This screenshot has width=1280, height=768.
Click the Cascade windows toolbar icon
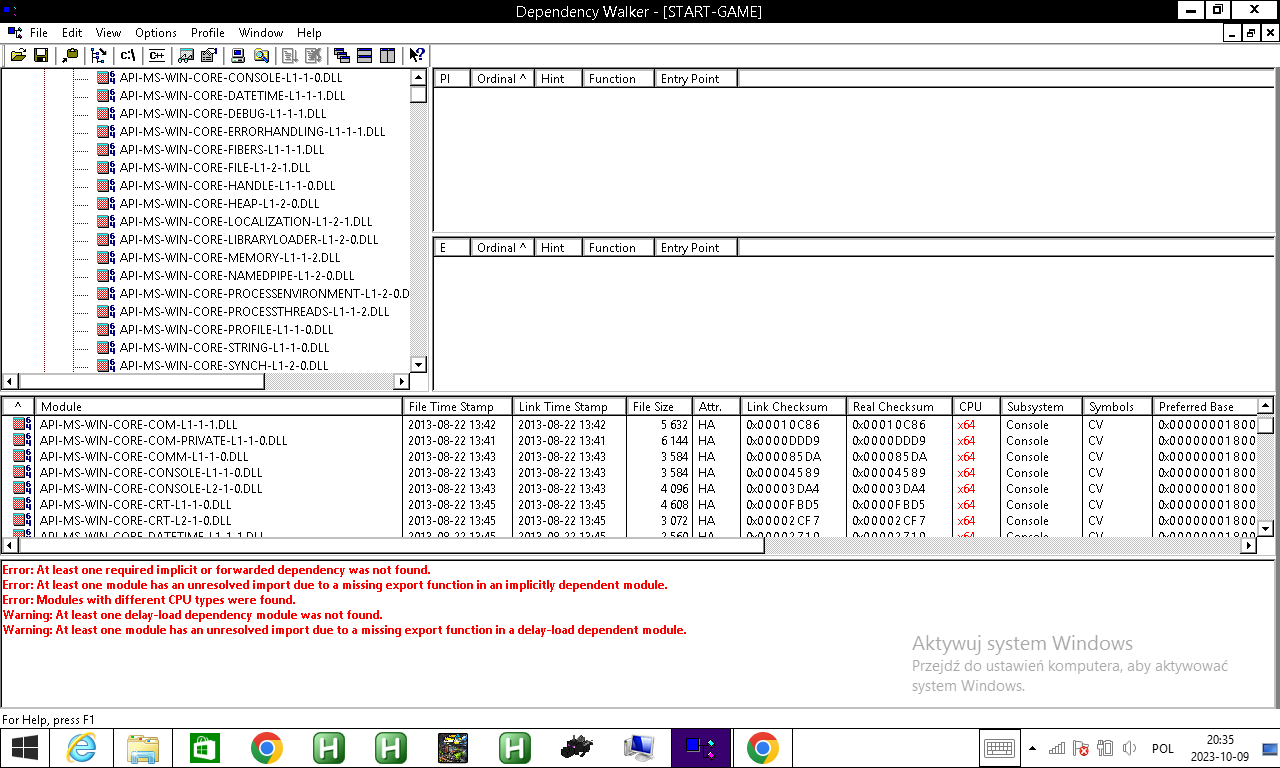pyautogui.click(x=342, y=56)
